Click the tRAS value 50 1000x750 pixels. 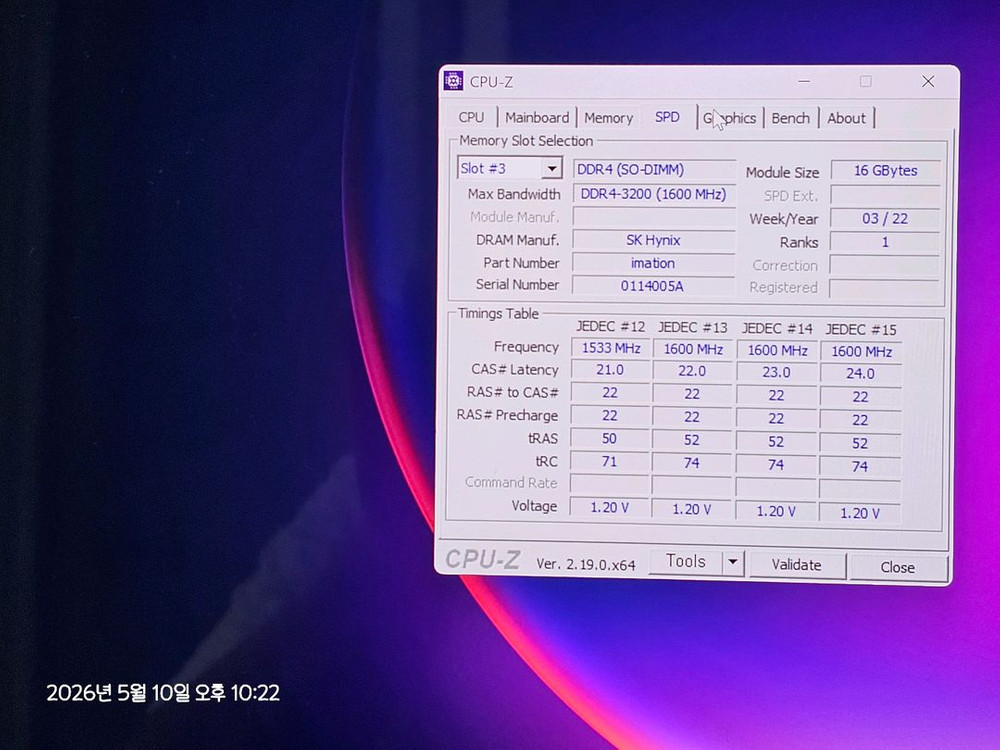pyautogui.click(x=610, y=439)
